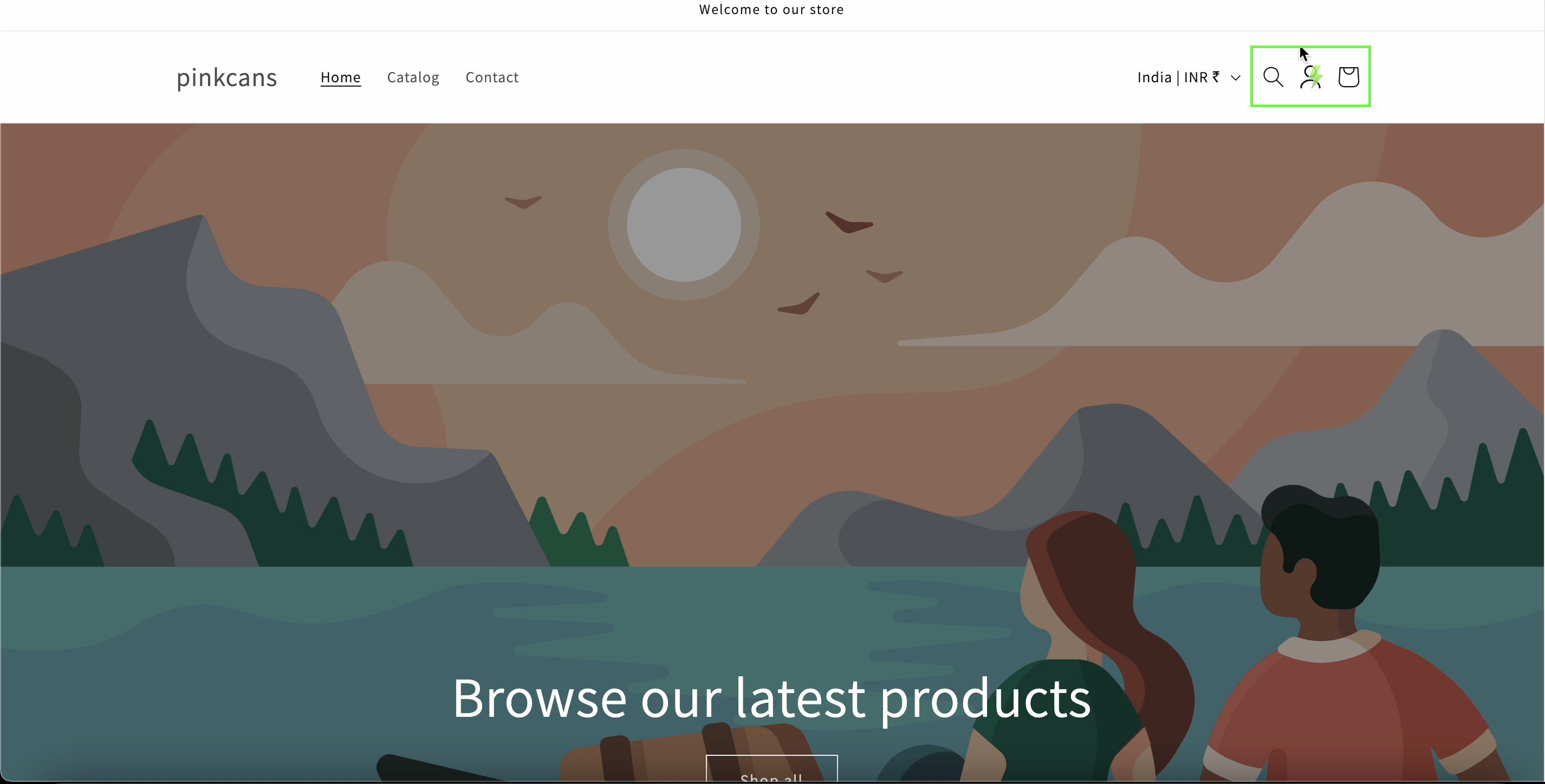
Task: Open the shopping cart bag icon
Action: click(1348, 77)
